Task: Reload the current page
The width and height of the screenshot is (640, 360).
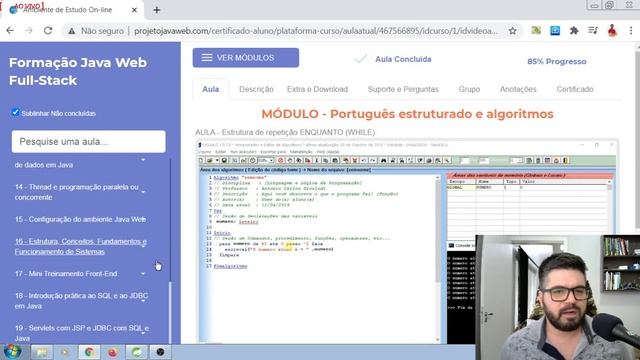Action: [x=48, y=31]
